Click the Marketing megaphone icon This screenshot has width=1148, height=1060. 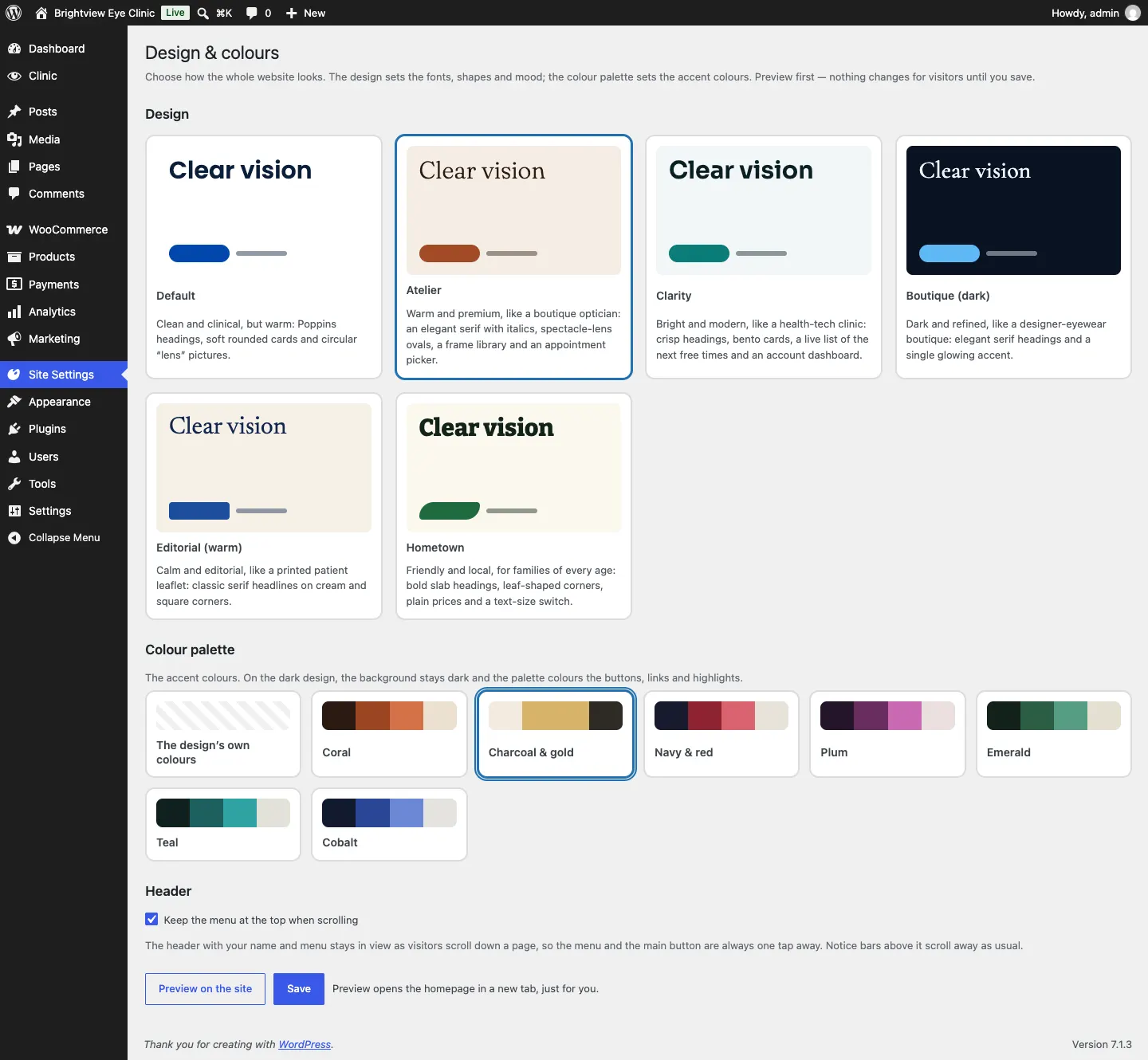click(14, 339)
